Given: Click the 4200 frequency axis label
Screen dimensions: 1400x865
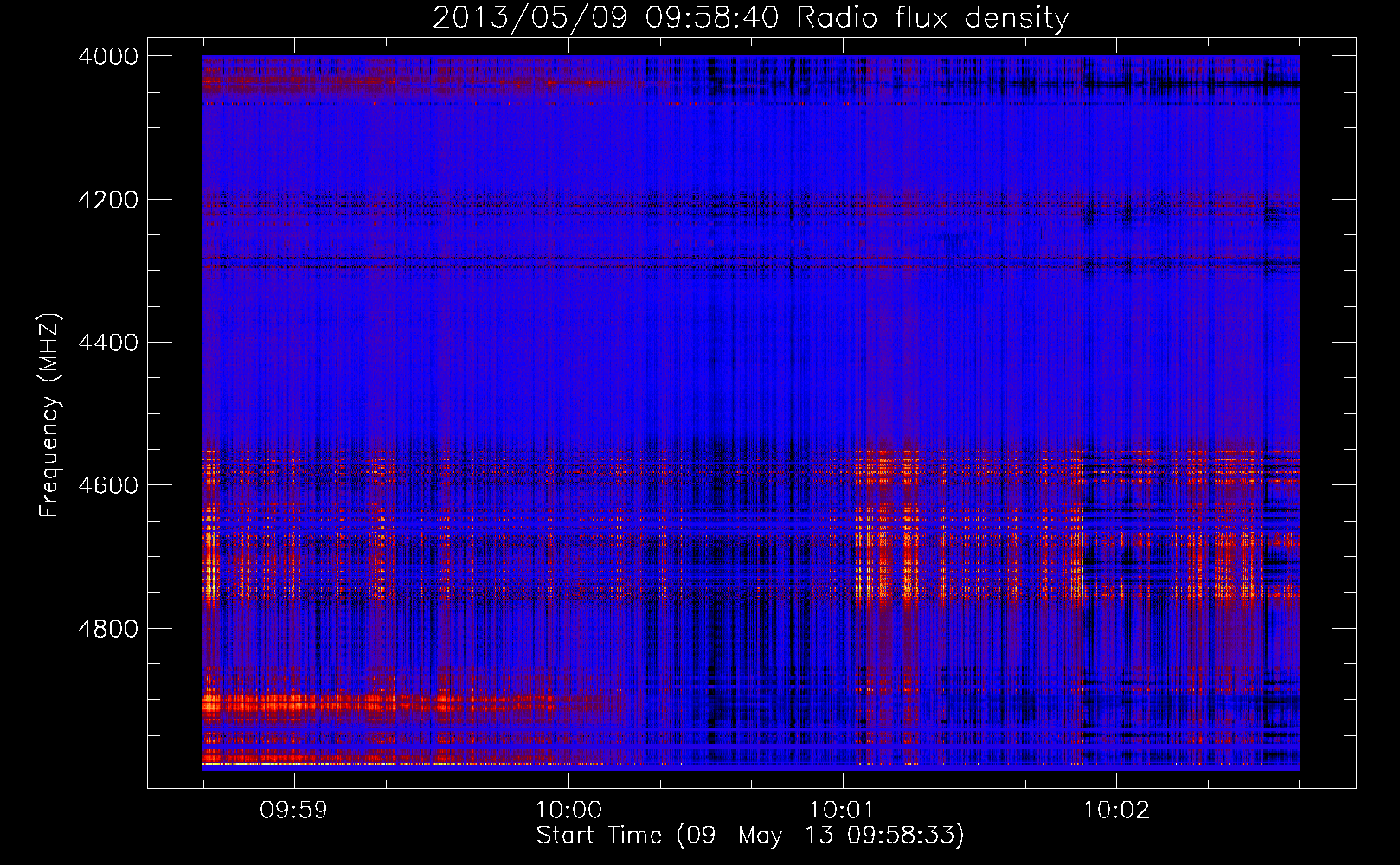Looking at the screenshot, I should pyautogui.click(x=108, y=200).
